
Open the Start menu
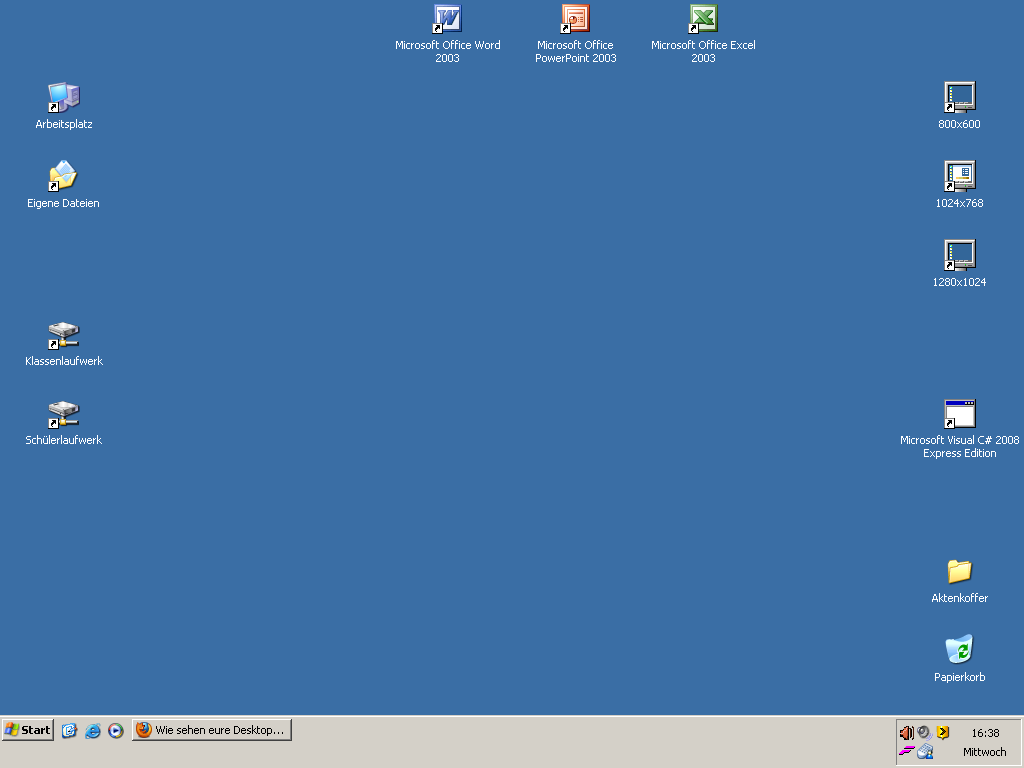point(28,730)
